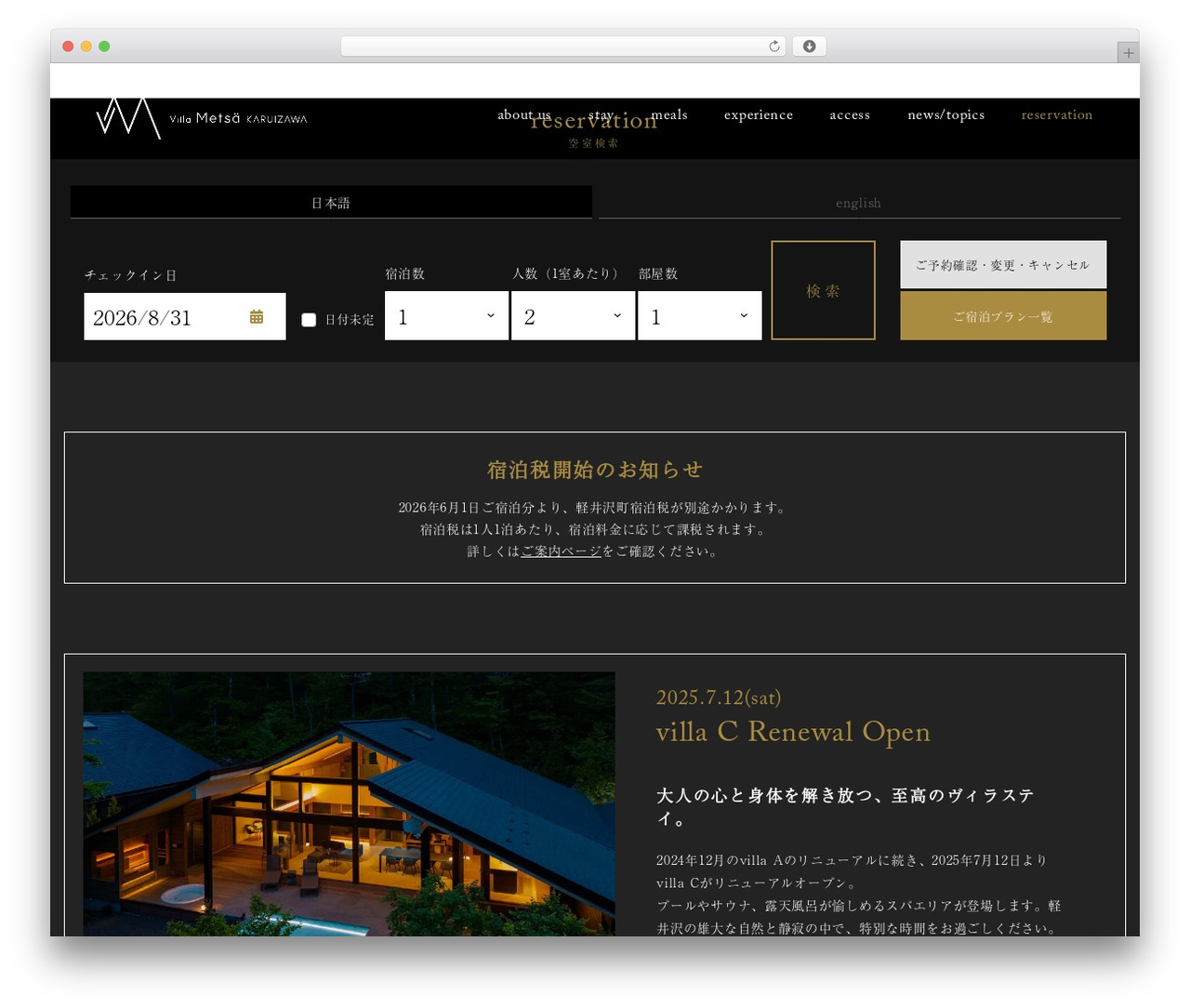Click the check-in date field 2026/8/31
1190x1008 pixels.
click(x=185, y=316)
